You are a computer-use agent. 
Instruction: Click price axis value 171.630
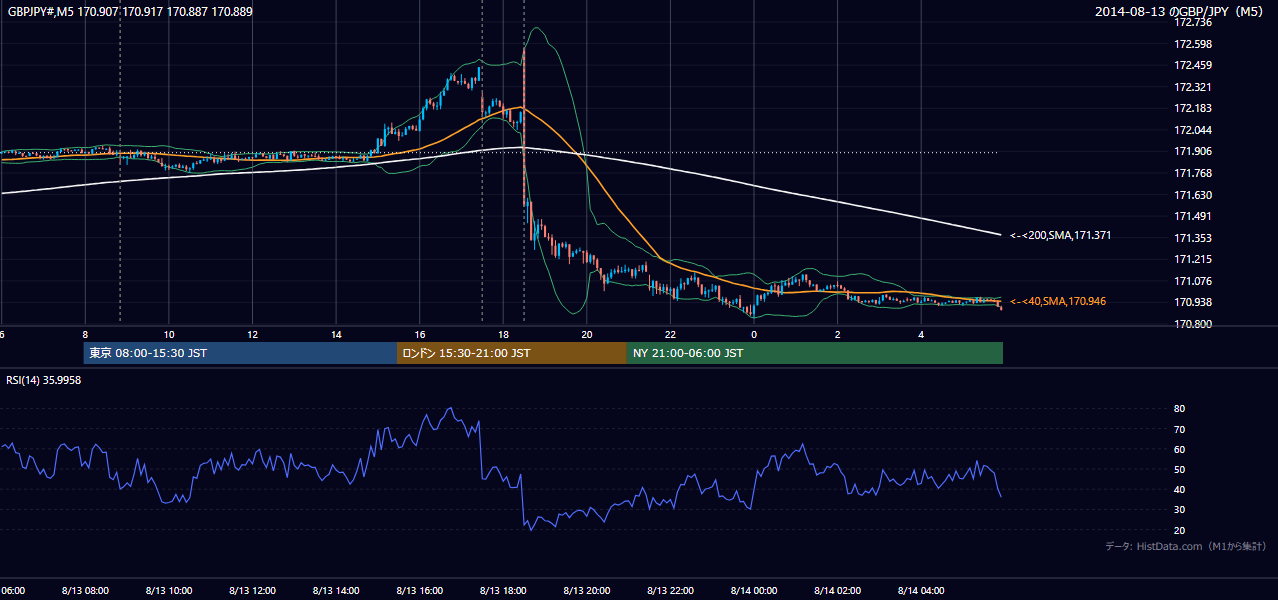pyautogui.click(x=1193, y=195)
